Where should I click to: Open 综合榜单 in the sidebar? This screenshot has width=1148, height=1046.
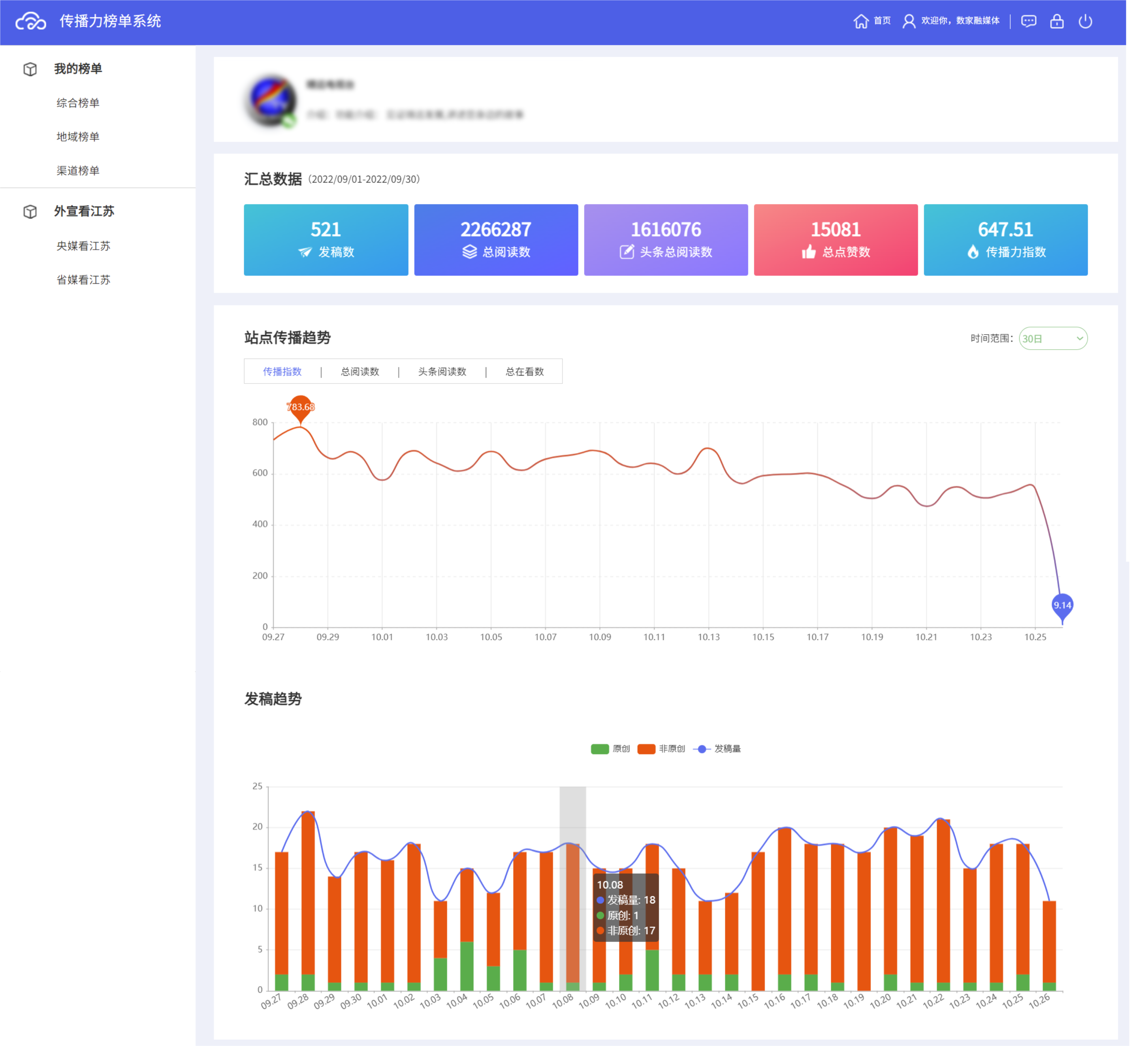click(x=78, y=103)
